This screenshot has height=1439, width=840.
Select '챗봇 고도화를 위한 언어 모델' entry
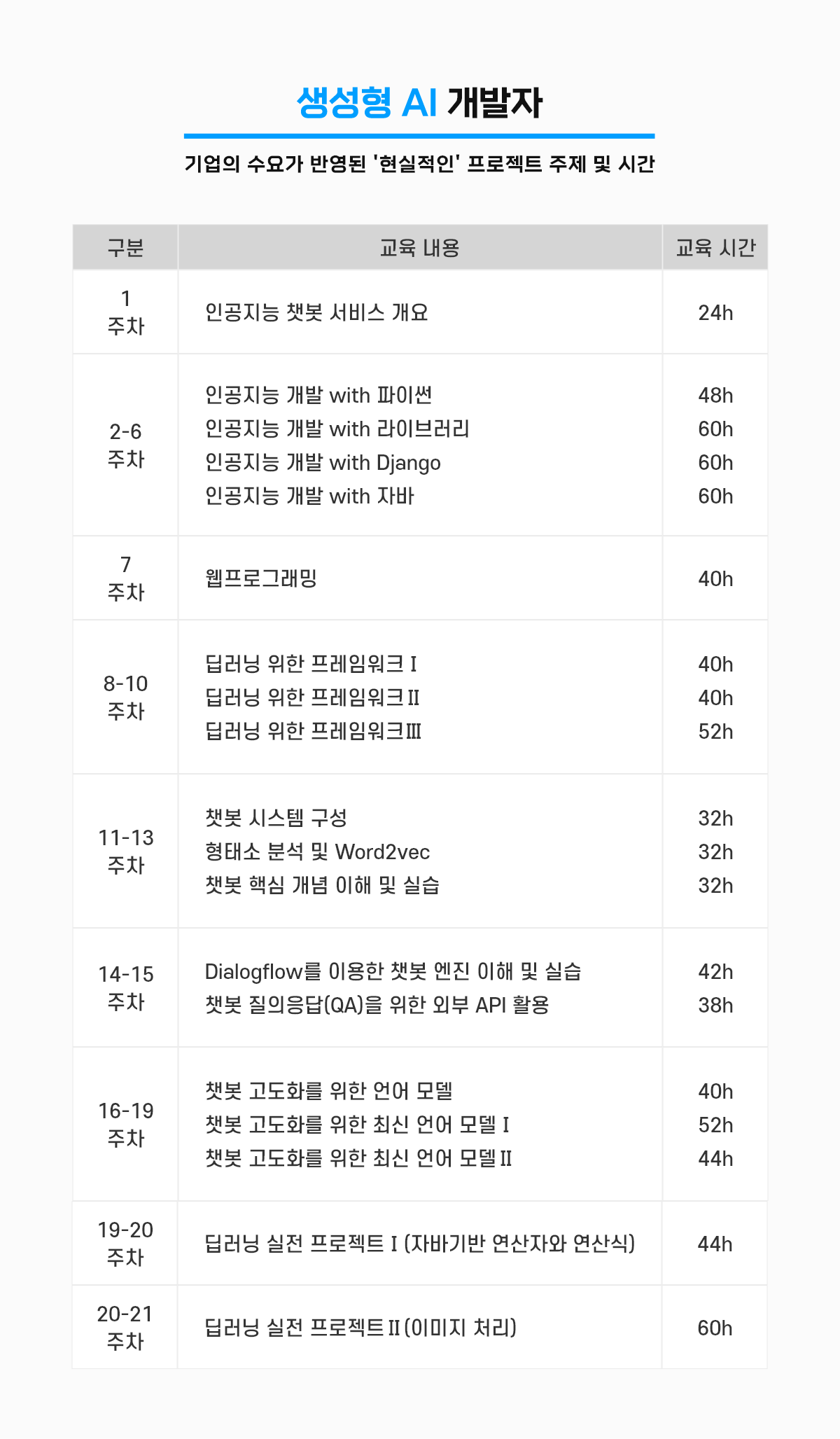coord(329,1091)
